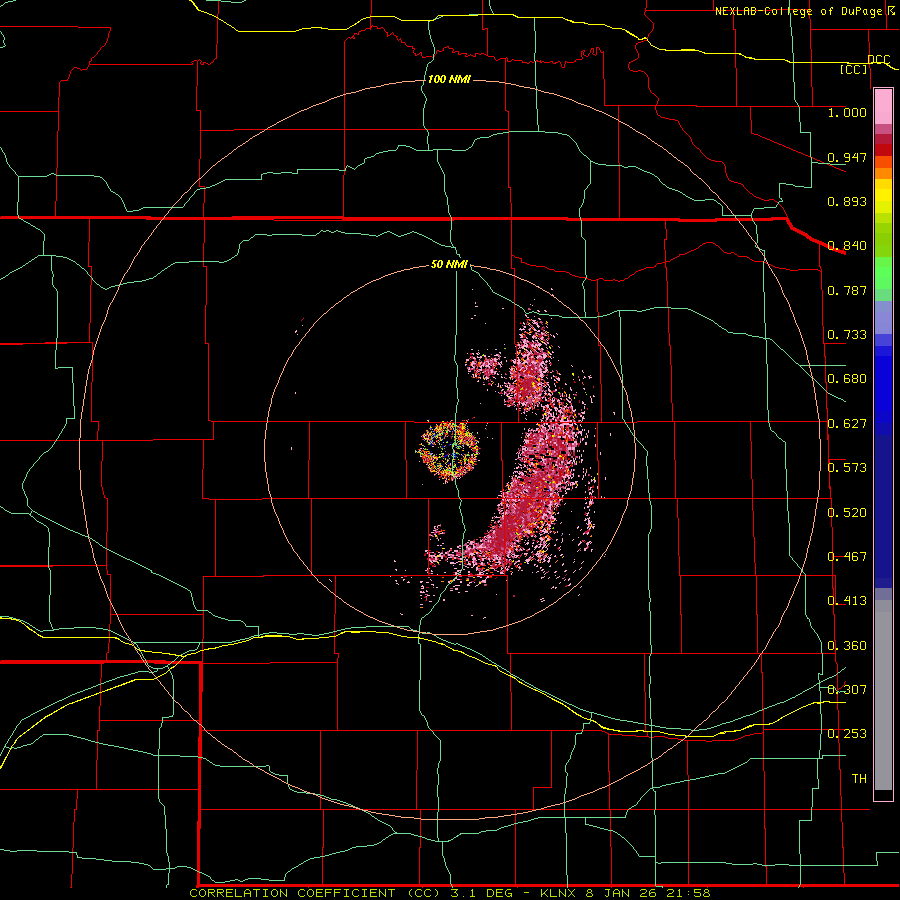Click the [CC] legend heading
Image resolution: width=900 pixels, height=900 pixels.
click(854, 69)
